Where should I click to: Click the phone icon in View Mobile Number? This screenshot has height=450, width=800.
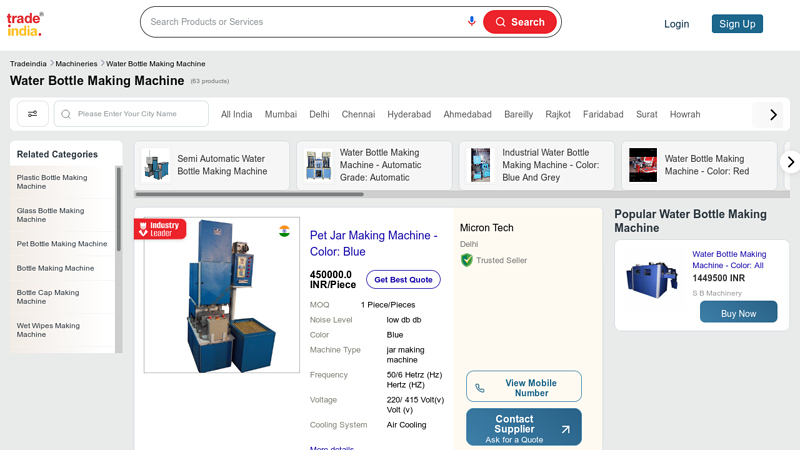point(480,388)
